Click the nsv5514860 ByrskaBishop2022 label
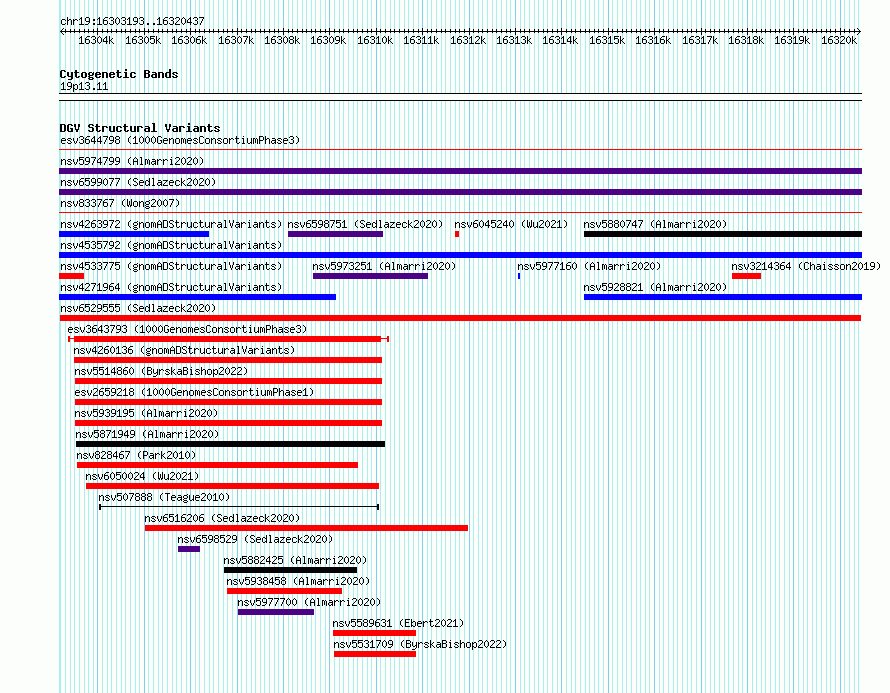The image size is (890, 693). tap(161, 371)
